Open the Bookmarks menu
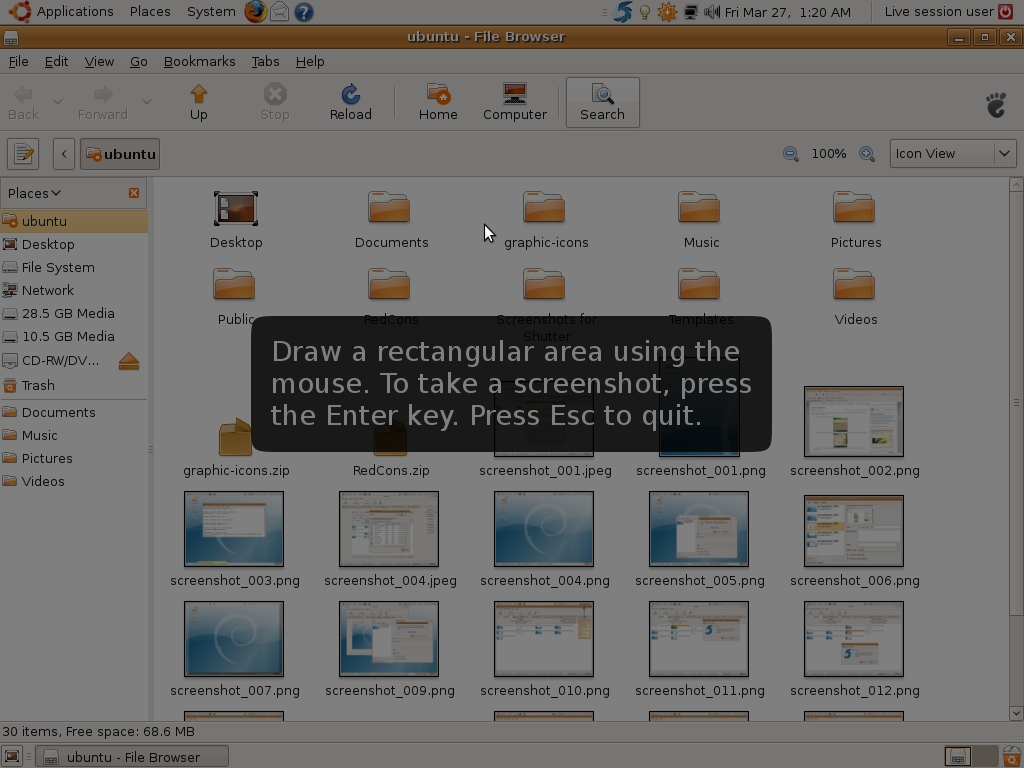Image resolution: width=1024 pixels, height=768 pixels. pyautogui.click(x=199, y=61)
